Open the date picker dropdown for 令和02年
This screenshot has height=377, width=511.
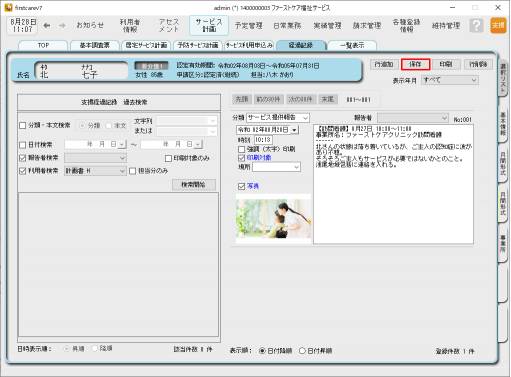pos(294,130)
